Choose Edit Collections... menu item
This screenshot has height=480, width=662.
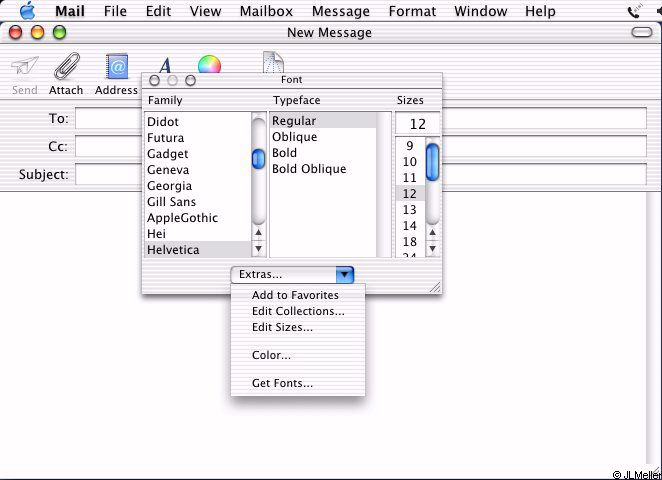coord(298,311)
